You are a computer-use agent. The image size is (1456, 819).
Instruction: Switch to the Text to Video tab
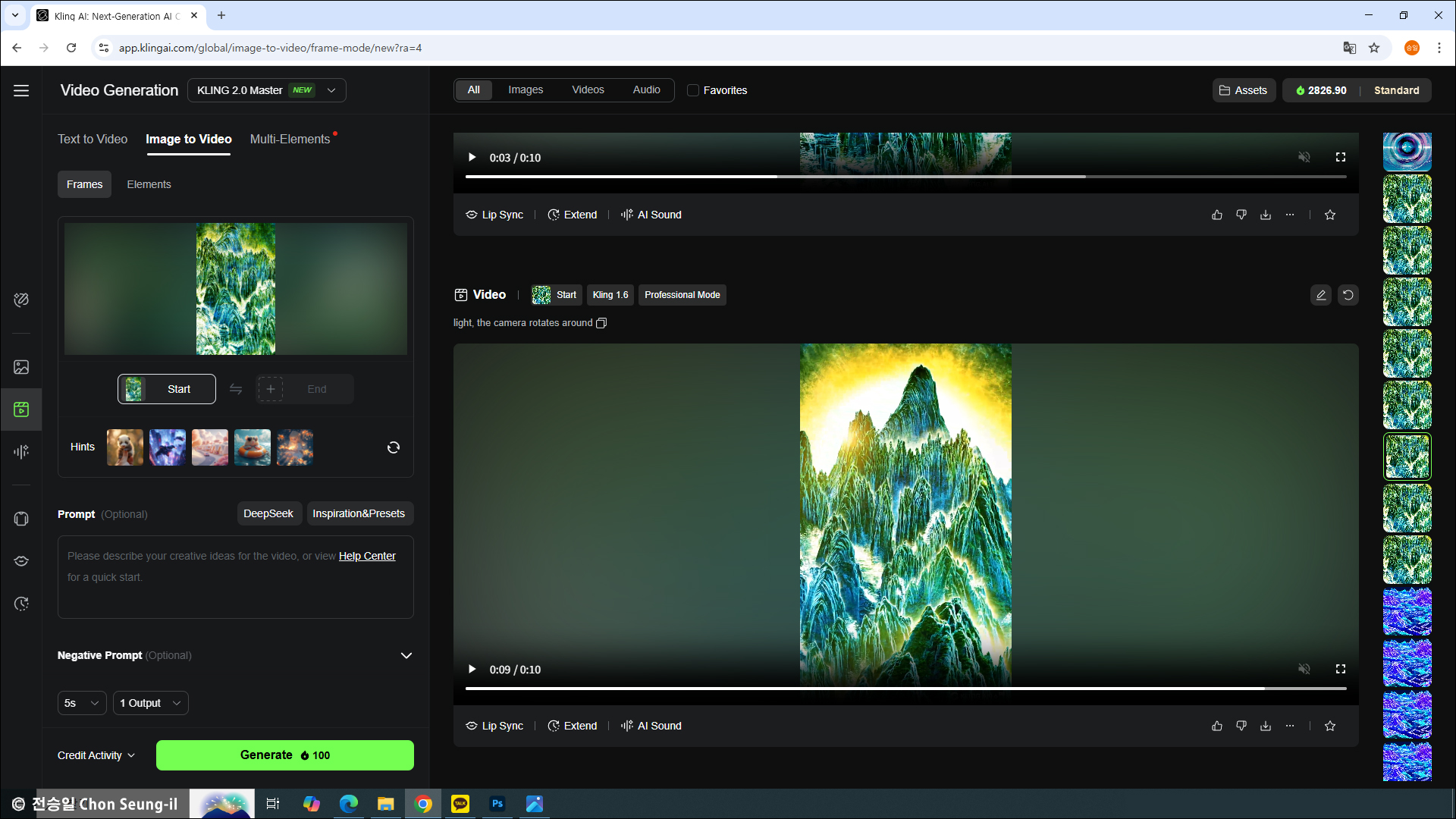[93, 139]
